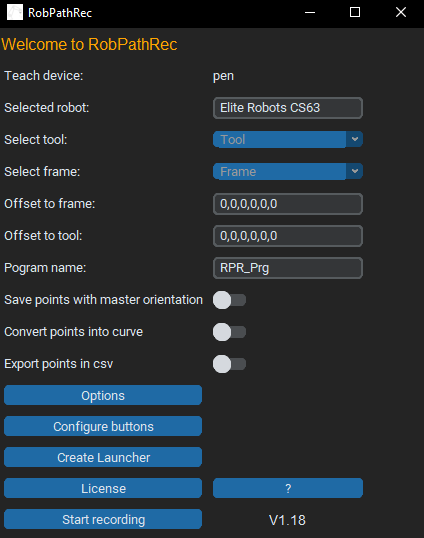Click Configure buttons
424x538 pixels.
tap(103, 426)
